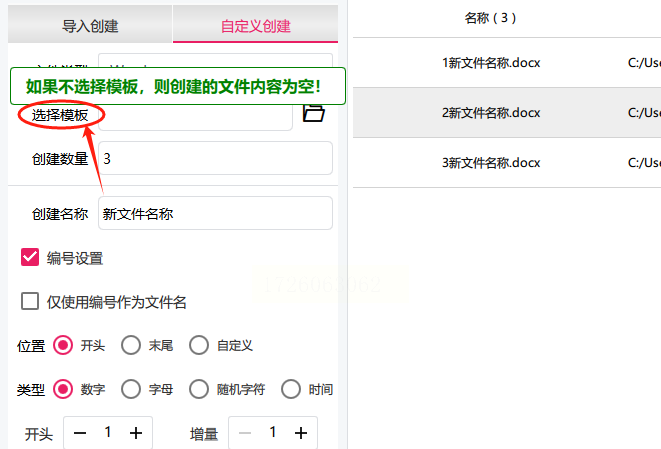Screen dimensions: 661x449
Task: Click the 创建数量 input field
Action: point(215,158)
